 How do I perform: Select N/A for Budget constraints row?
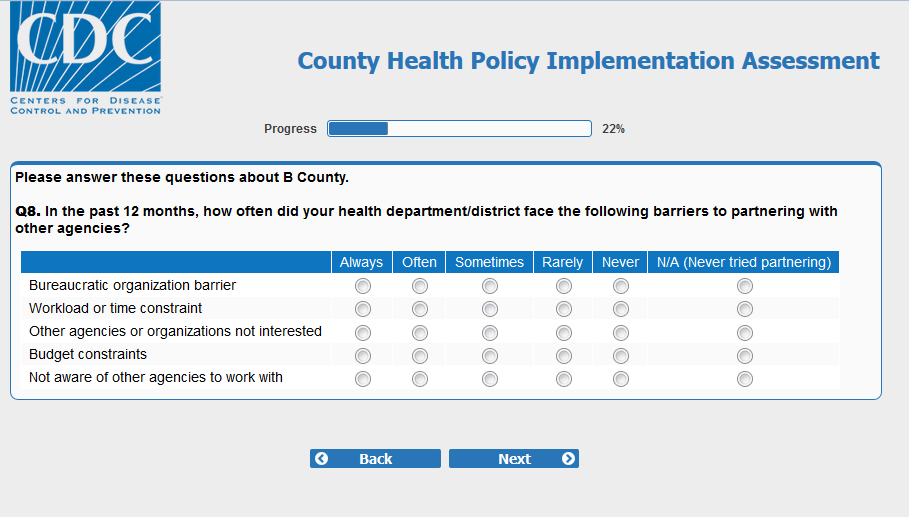pyautogui.click(x=745, y=355)
